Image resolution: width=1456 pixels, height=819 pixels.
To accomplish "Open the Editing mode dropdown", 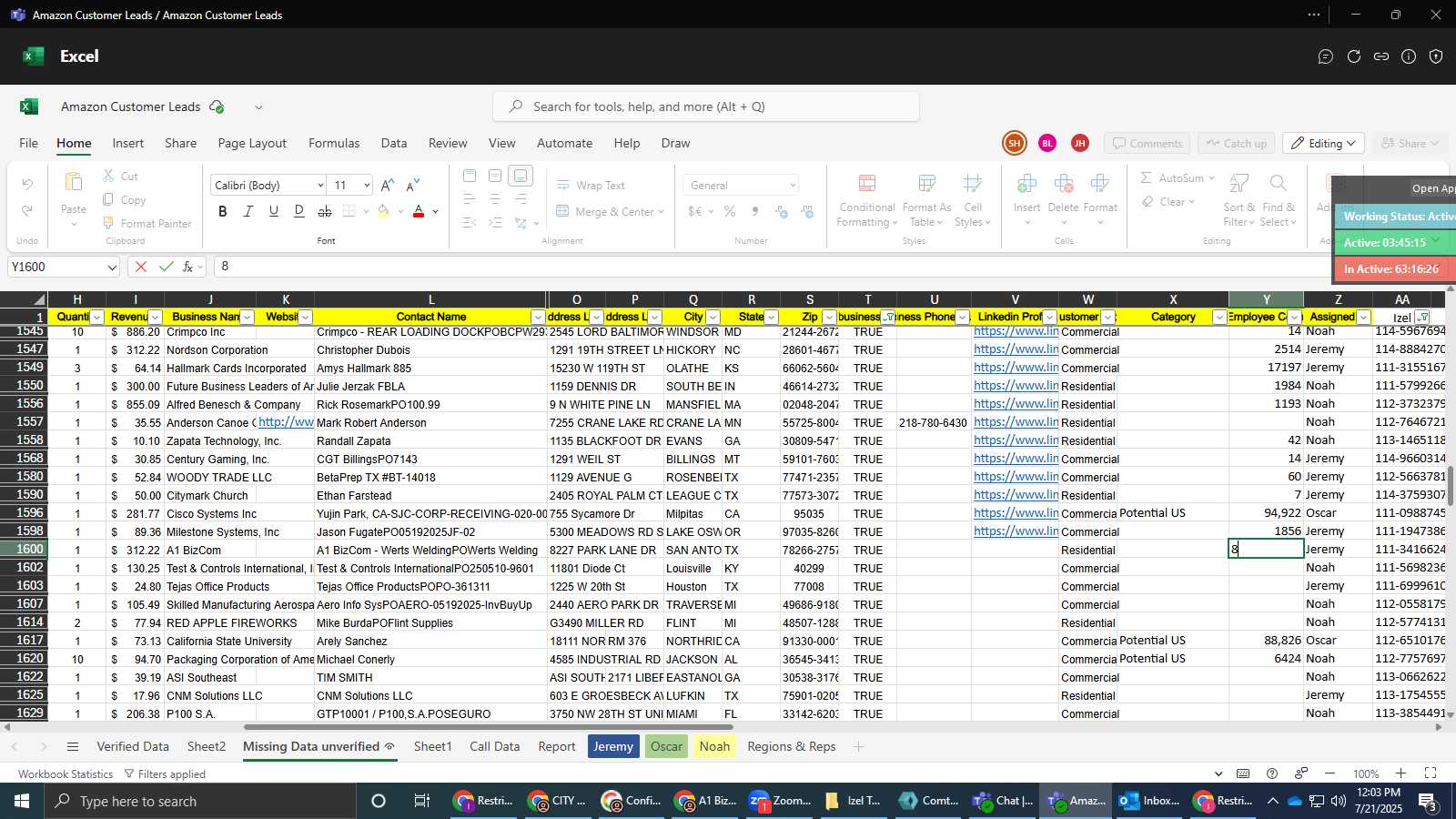I will click(x=1324, y=143).
